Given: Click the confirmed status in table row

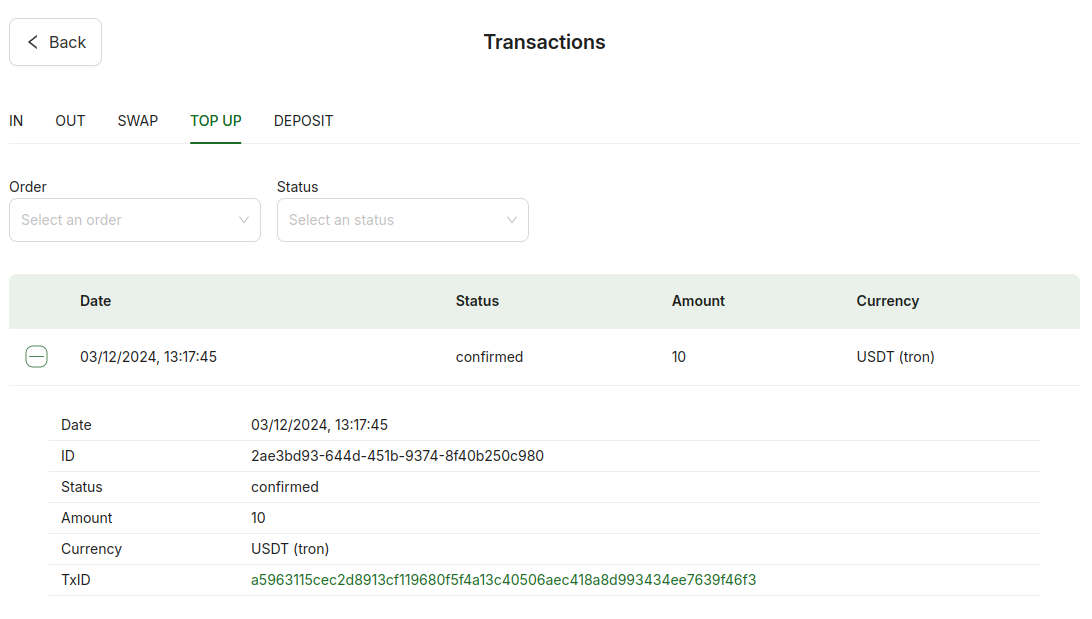Looking at the screenshot, I should pyautogui.click(x=490, y=357).
